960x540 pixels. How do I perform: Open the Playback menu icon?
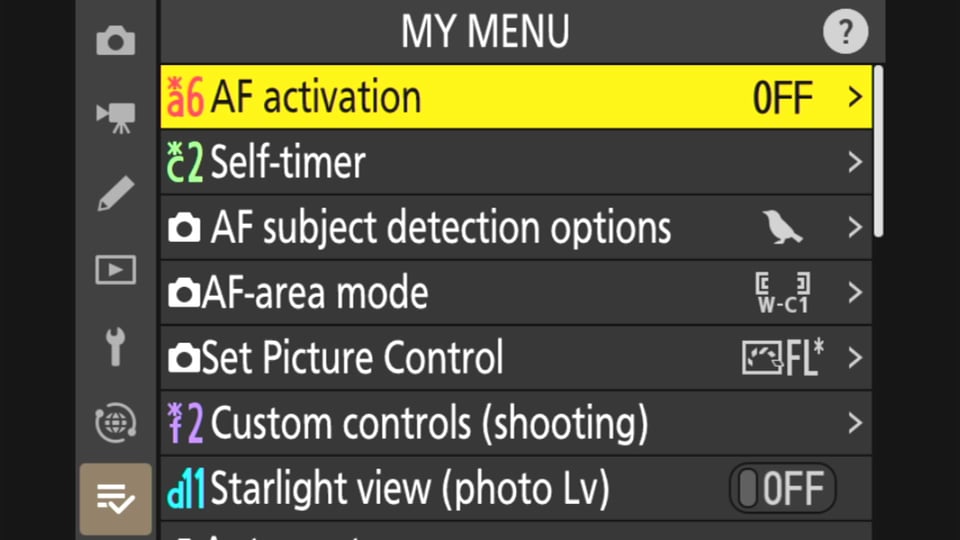coord(116,270)
